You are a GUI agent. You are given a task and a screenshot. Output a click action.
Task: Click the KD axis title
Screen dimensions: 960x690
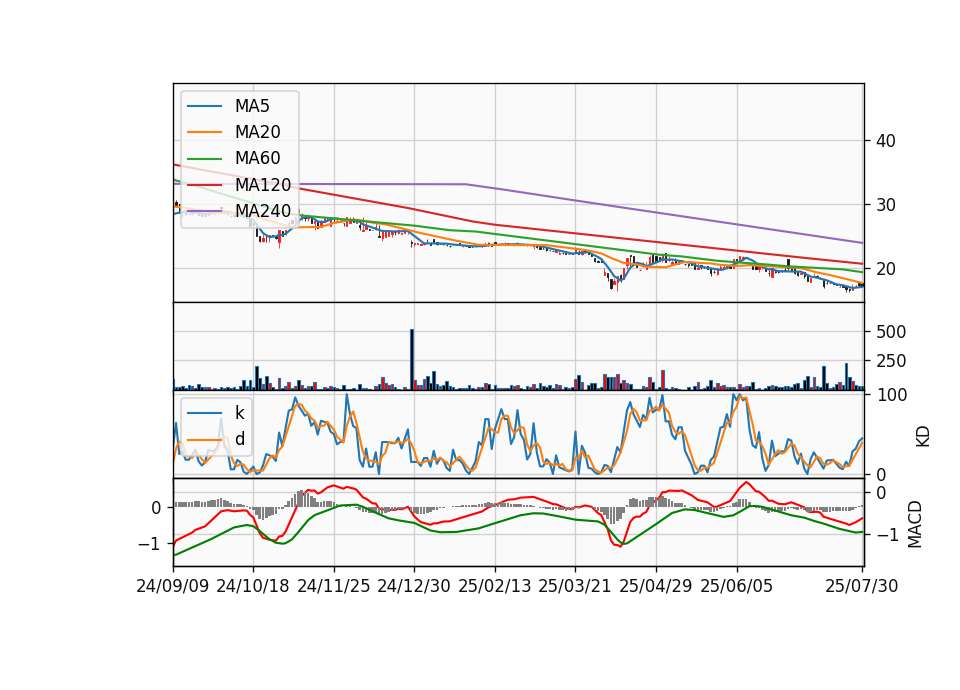(x=923, y=437)
